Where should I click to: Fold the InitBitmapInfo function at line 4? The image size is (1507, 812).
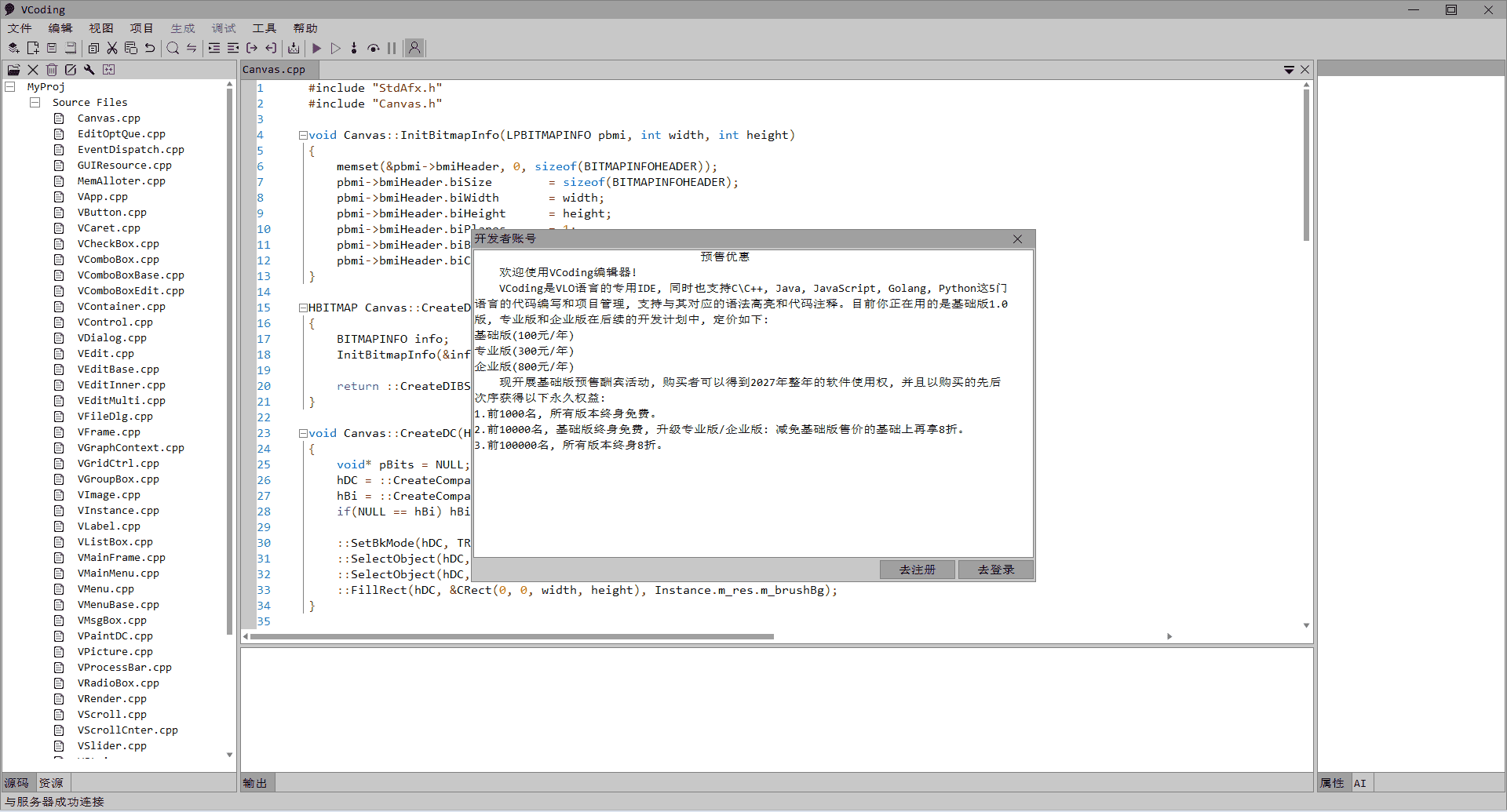point(303,135)
